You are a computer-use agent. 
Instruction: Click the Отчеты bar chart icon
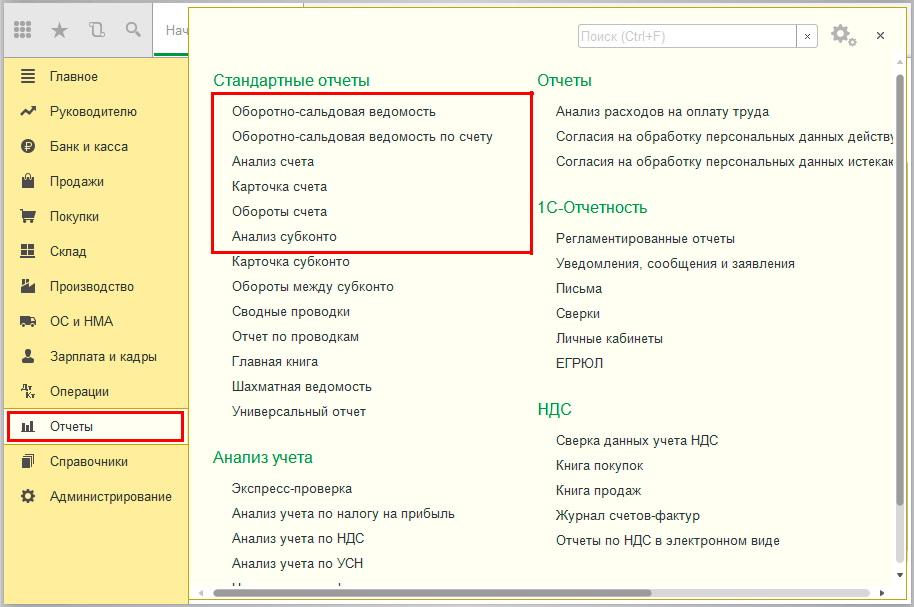[x=28, y=426]
